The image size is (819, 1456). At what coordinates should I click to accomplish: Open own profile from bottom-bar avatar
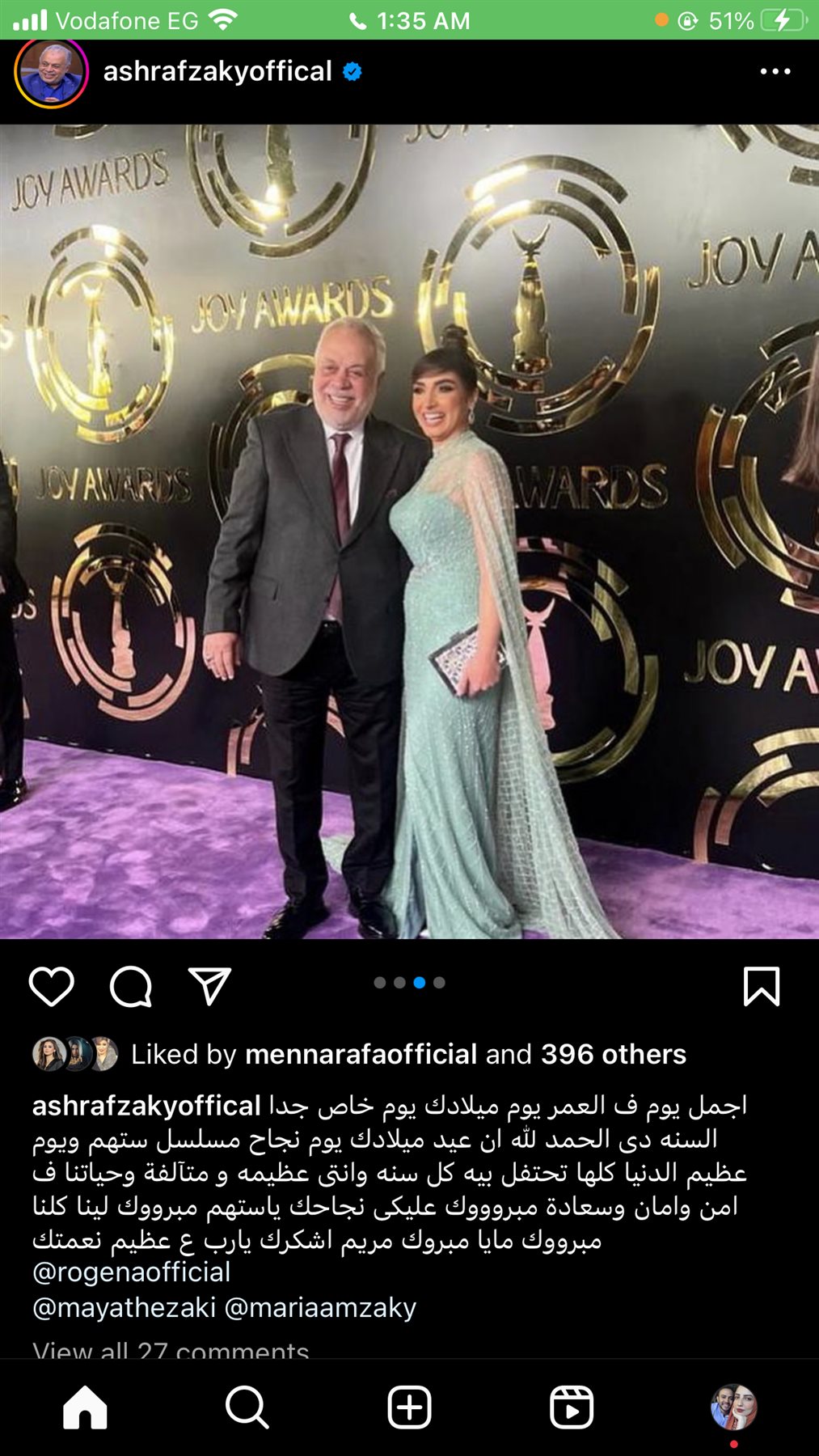point(734,1407)
